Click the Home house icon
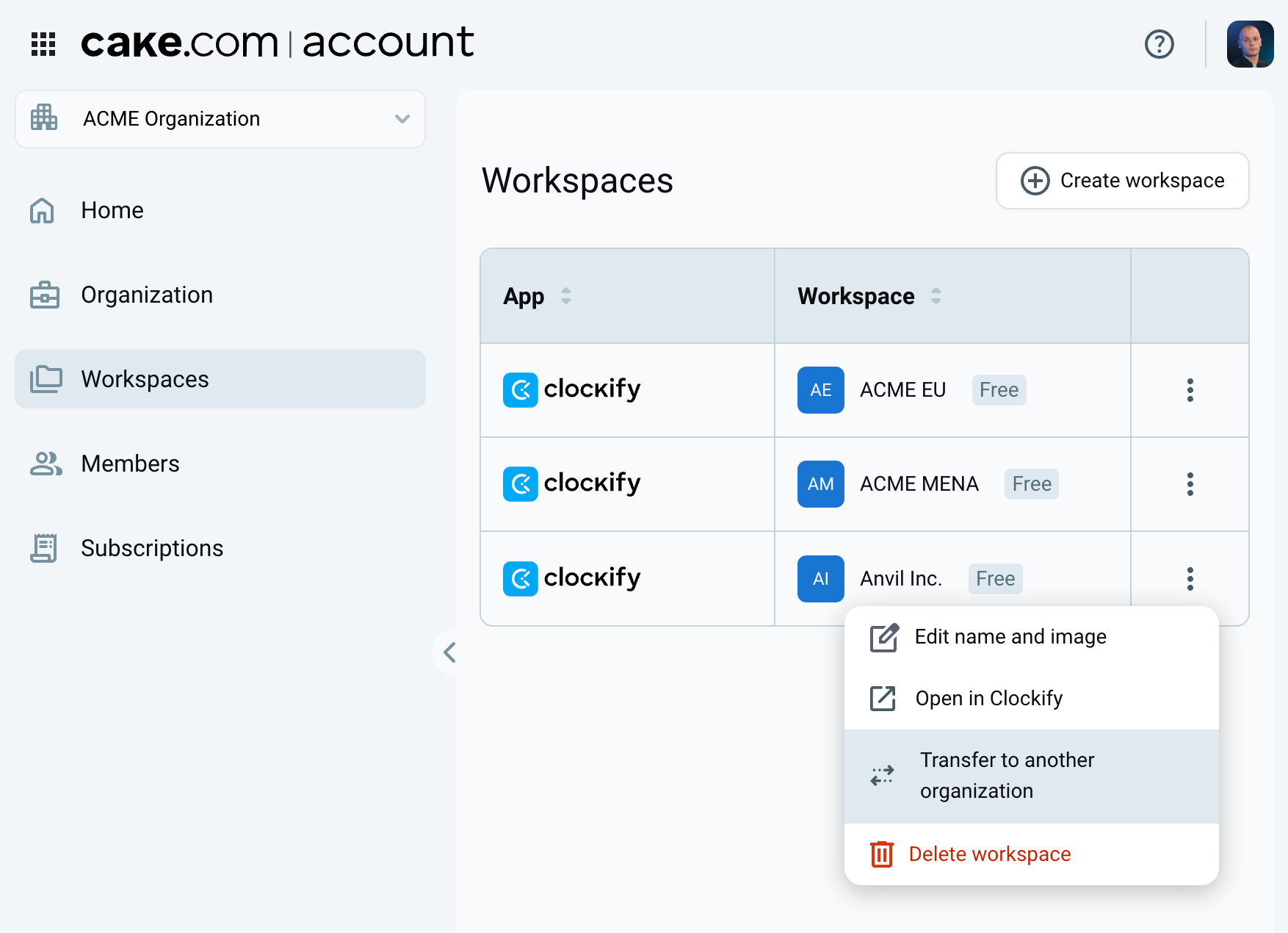The height and width of the screenshot is (933, 1288). (x=42, y=210)
